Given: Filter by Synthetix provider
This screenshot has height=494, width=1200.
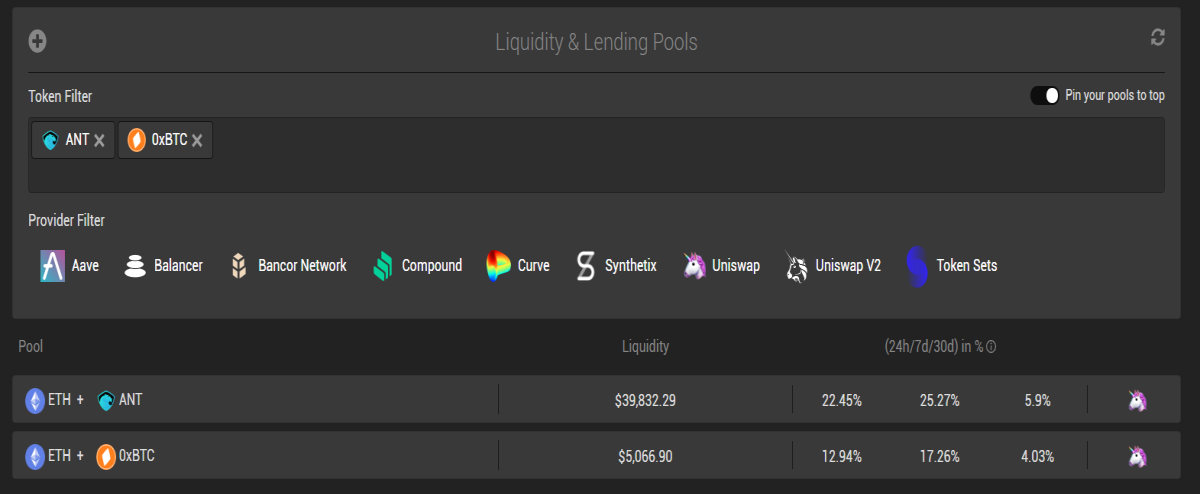Looking at the screenshot, I should [x=616, y=266].
